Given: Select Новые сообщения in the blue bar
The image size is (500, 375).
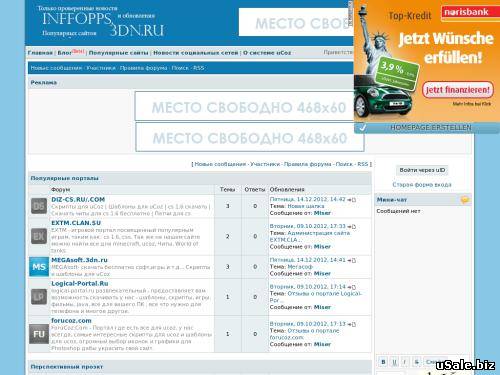Looking at the screenshot, I should pos(56,68).
